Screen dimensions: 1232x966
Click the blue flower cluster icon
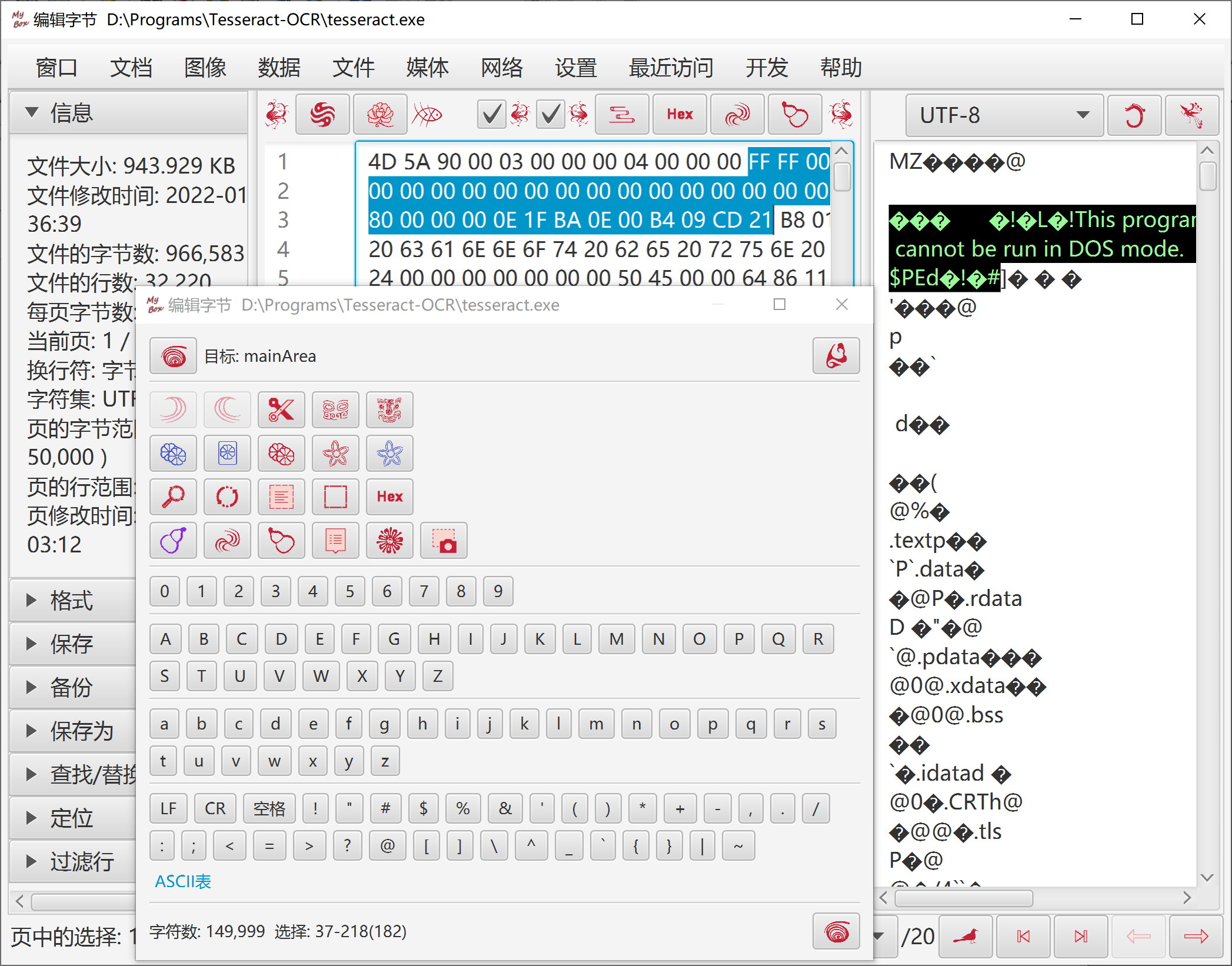coord(173,453)
